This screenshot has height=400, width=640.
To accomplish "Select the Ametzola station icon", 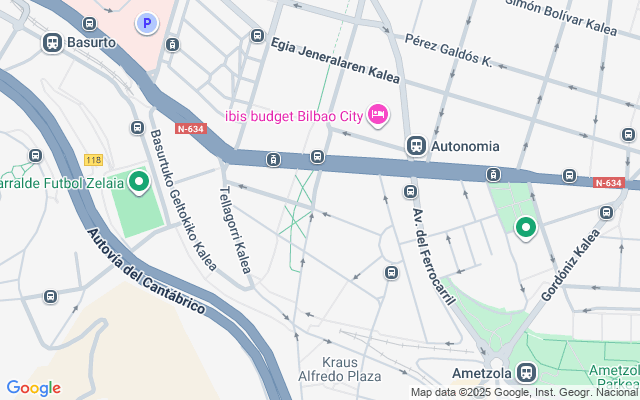I will tap(526, 373).
